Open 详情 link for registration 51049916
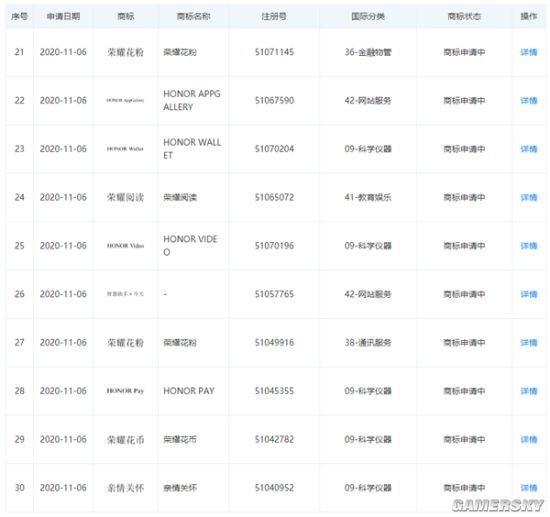The width and height of the screenshot is (550, 517). 529,343
